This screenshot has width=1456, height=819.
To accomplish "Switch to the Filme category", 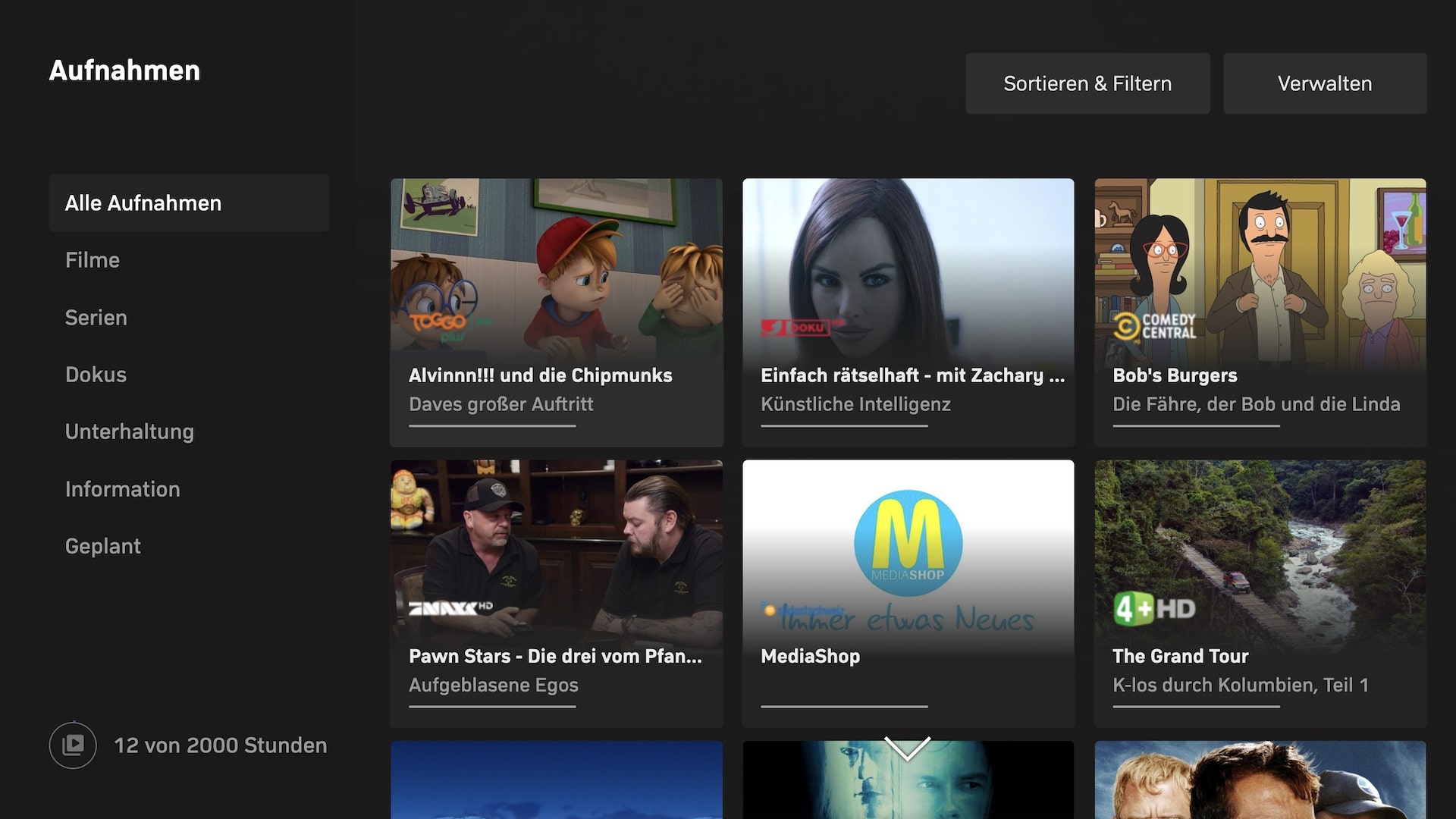I will [x=93, y=260].
